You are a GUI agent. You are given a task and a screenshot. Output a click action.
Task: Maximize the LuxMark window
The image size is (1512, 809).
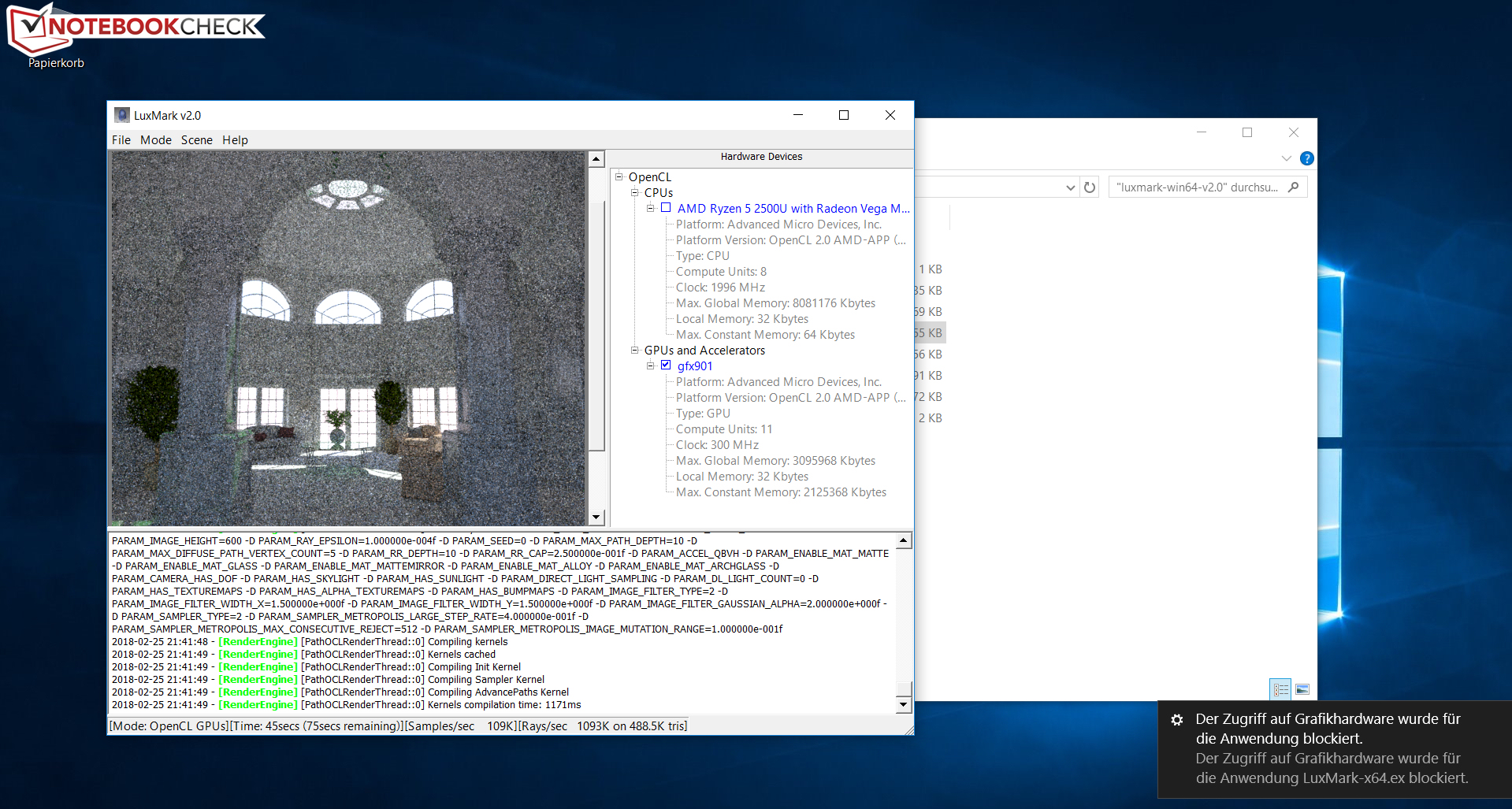point(844,115)
